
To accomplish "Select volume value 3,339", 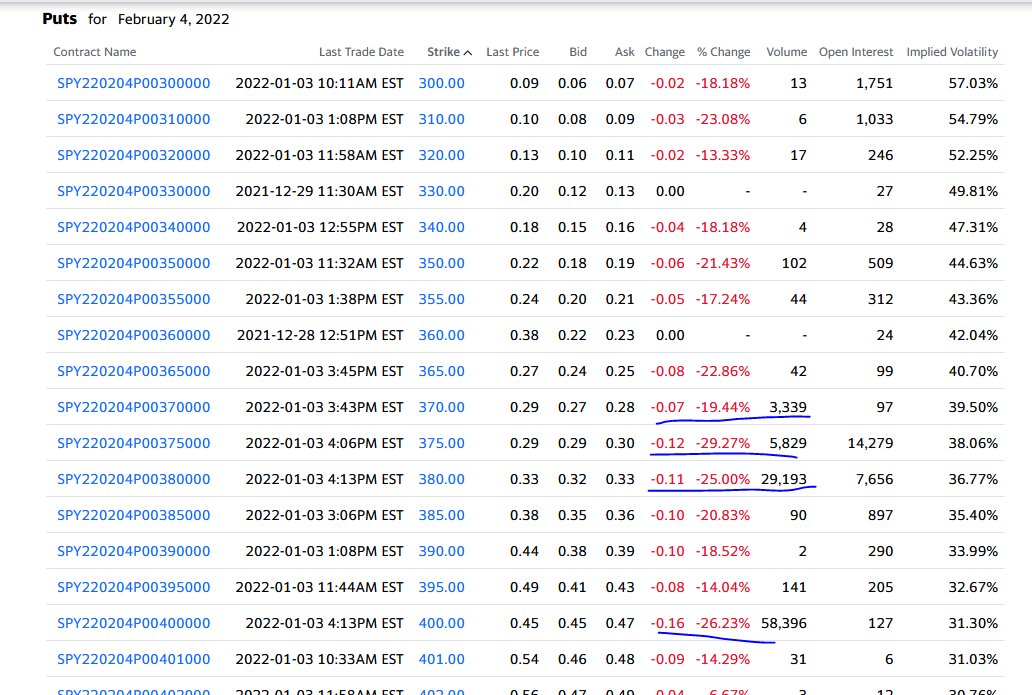I will coord(788,407).
